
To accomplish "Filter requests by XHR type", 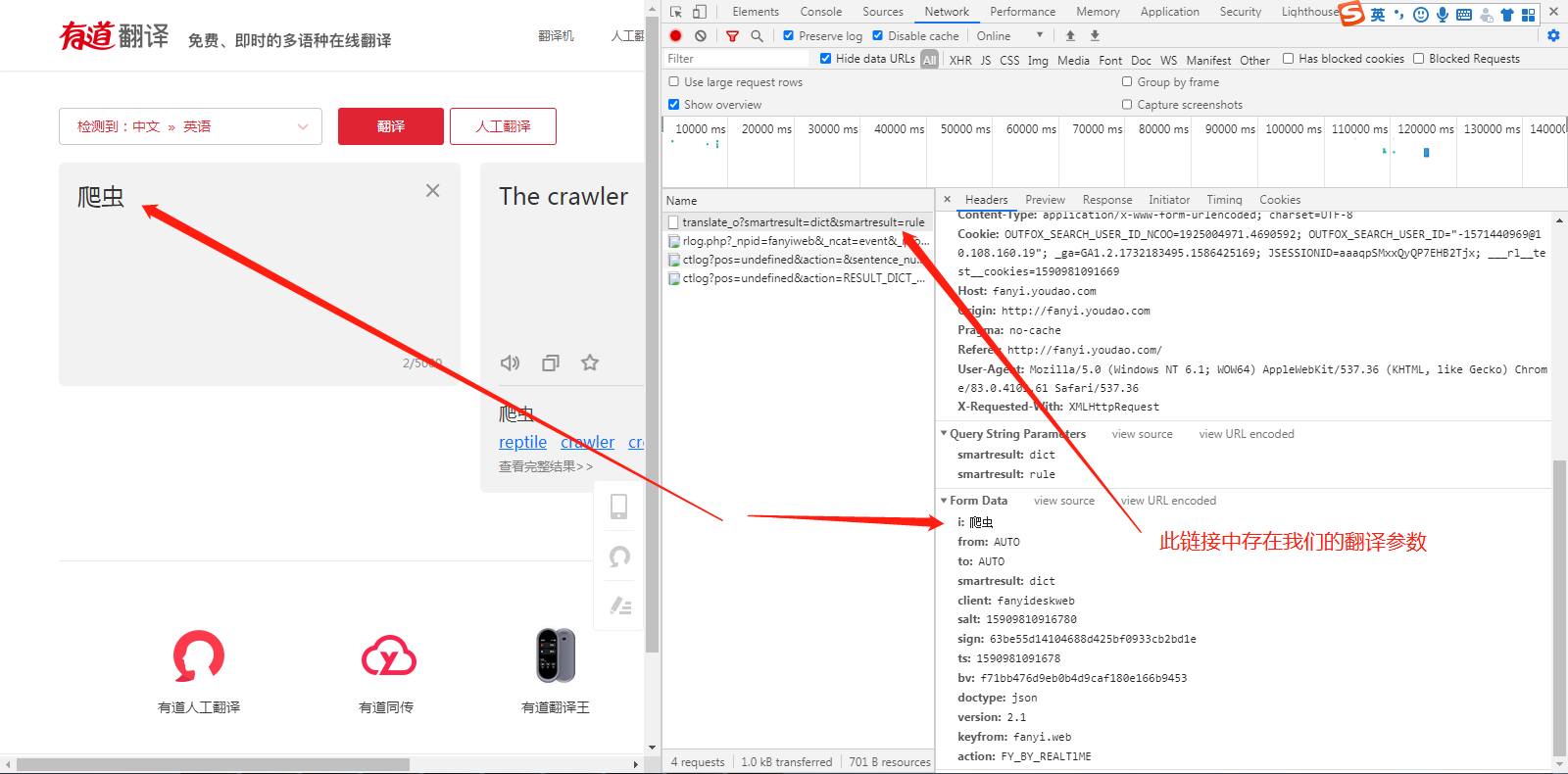I will (x=960, y=60).
